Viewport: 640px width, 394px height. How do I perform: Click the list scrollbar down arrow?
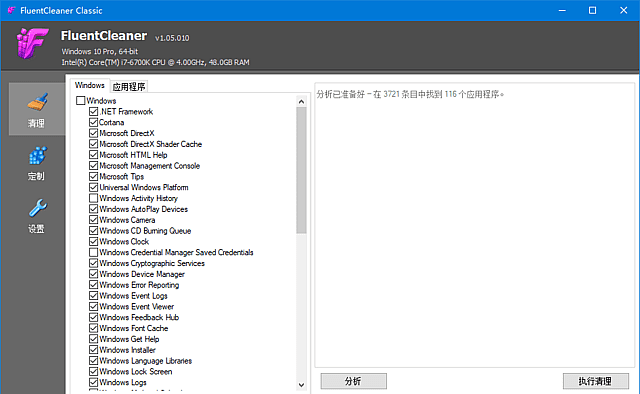click(x=301, y=385)
